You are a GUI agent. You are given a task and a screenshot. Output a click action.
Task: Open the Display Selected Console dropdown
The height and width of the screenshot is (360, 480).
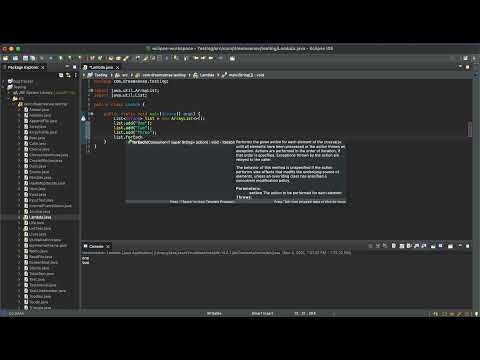(441, 246)
